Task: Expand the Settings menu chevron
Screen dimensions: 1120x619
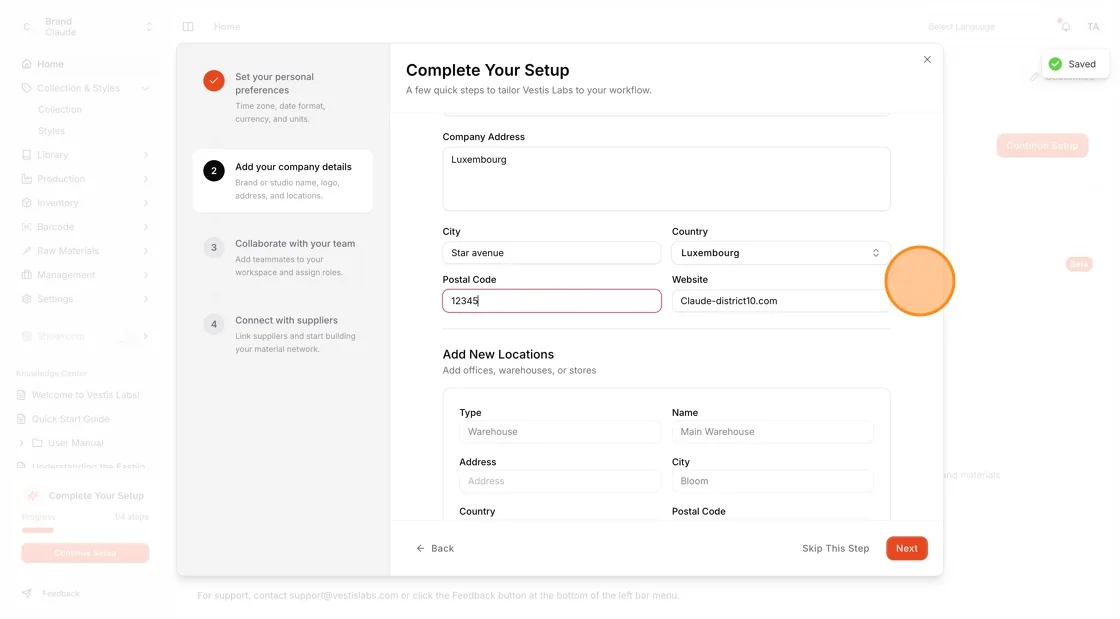Action: (146, 299)
